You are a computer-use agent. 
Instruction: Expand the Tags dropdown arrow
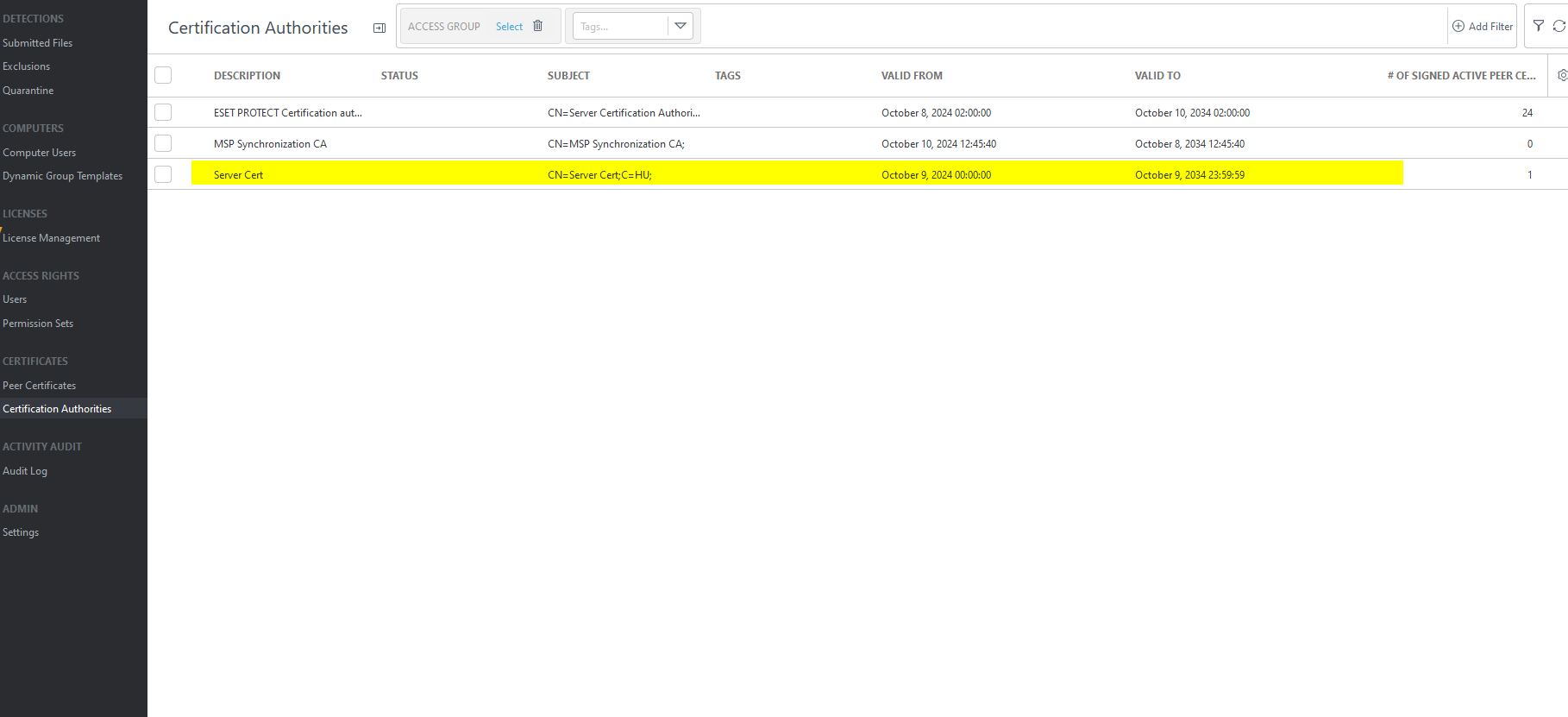[x=681, y=26]
